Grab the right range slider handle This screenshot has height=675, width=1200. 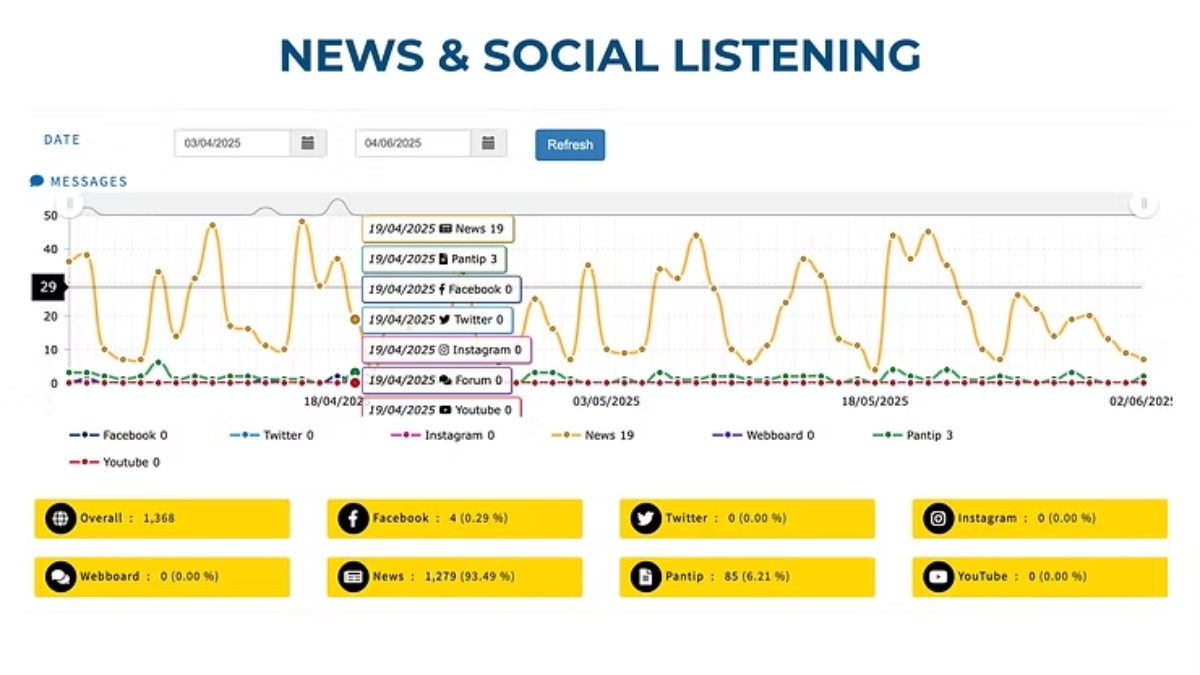1143,204
